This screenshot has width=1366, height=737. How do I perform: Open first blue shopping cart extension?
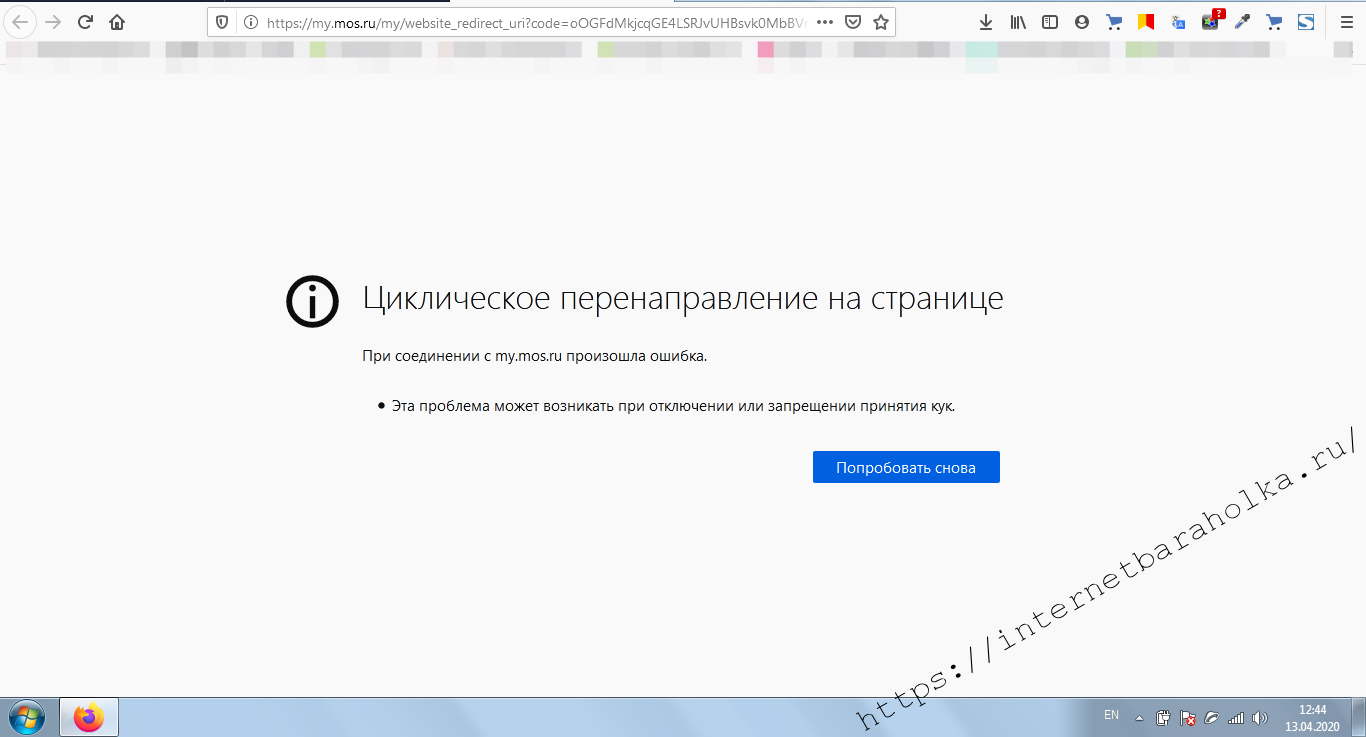(x=1114, y=21)
